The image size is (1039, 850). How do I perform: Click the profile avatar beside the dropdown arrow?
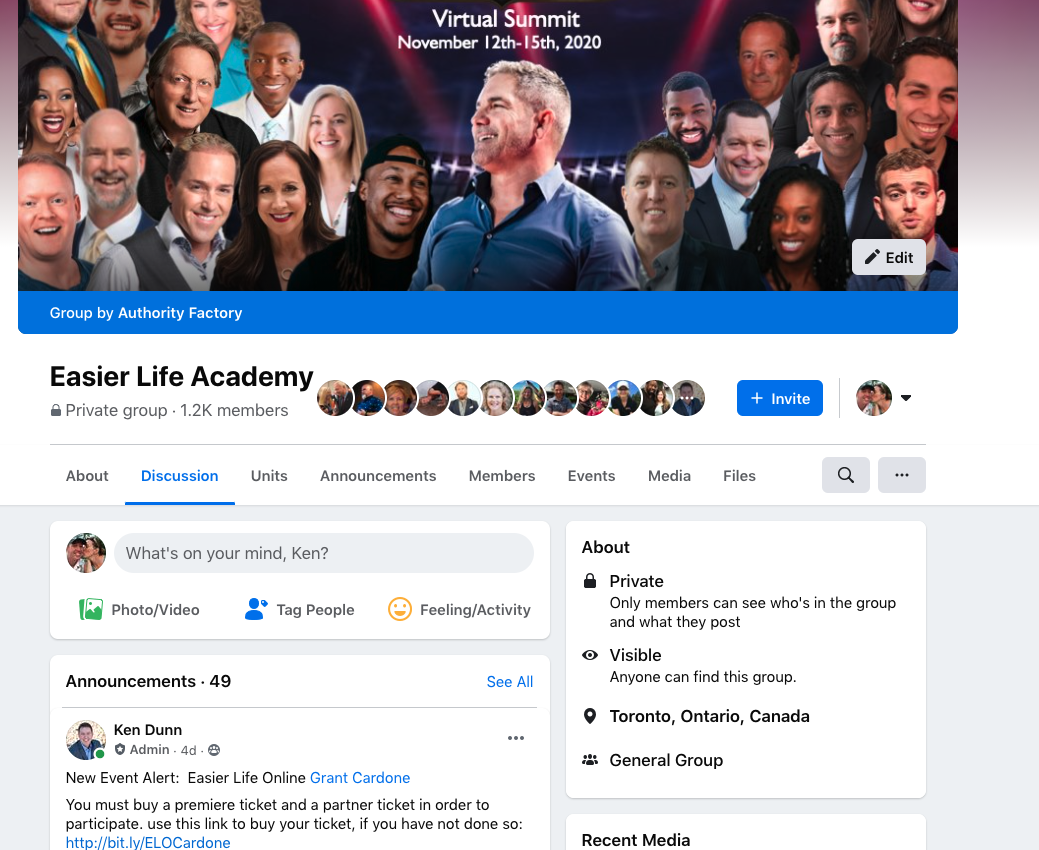point(873,398)
